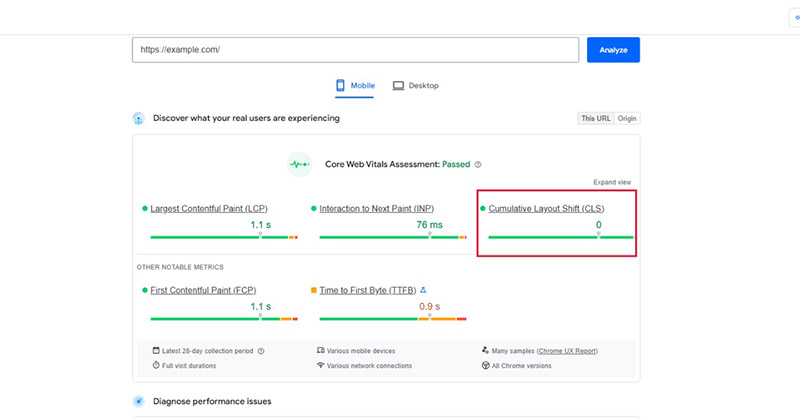
Task: Click the LCP value 1.1 s
Action: [261, 225]
